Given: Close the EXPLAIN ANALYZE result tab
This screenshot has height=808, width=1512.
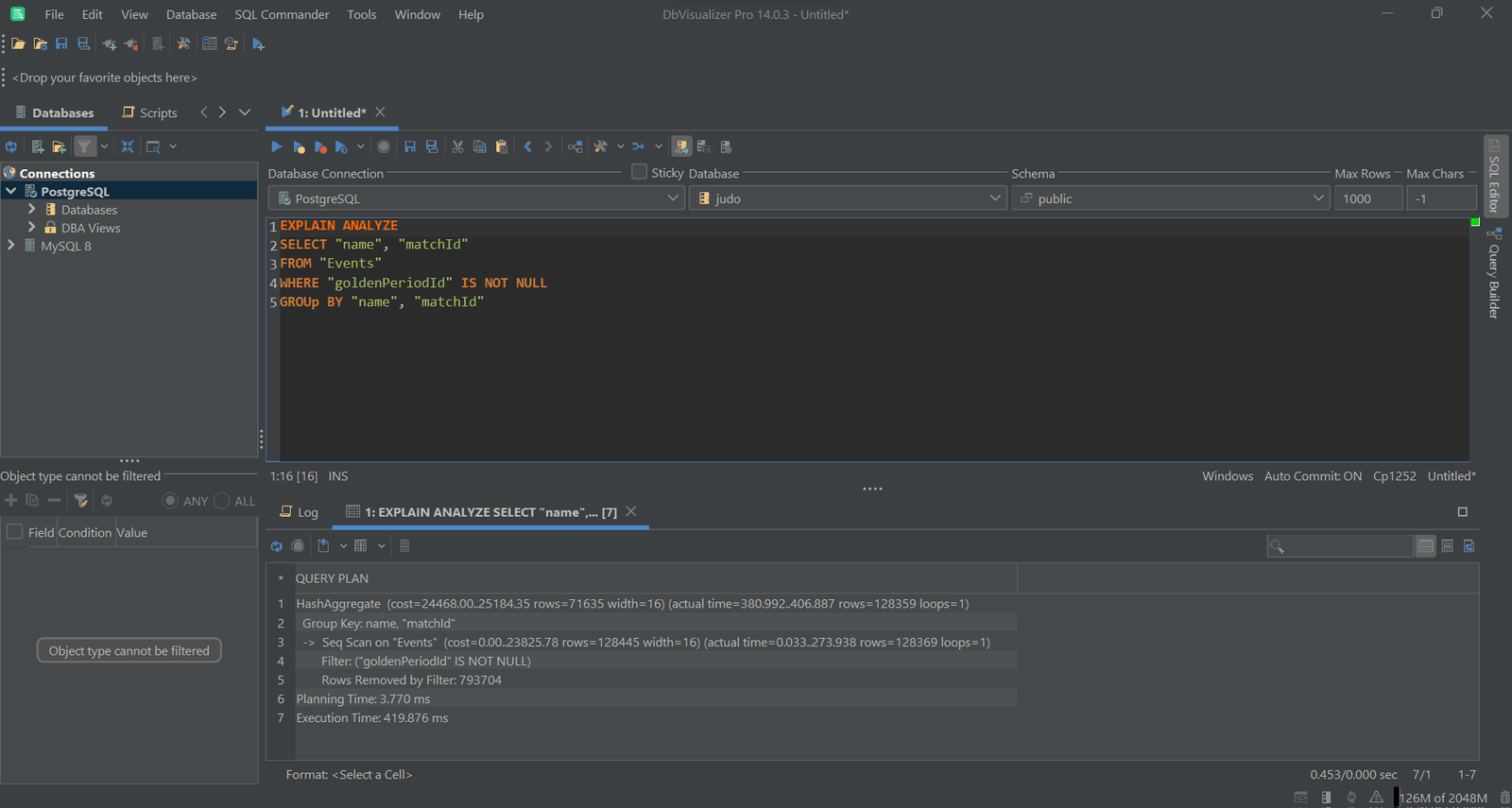Looking at the screenshot, I should 631,511.
